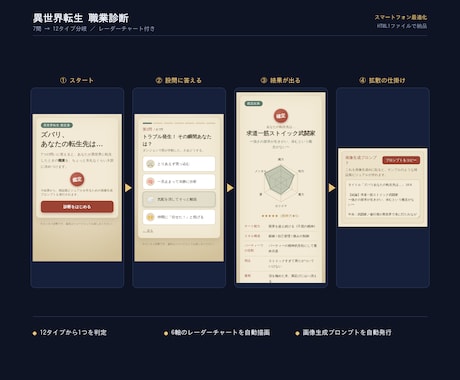This screenshot has width=460, height=380.
Task: Click the gray-green icon of とりあえず突っ込む answer
Action: [x=150, y=164]
